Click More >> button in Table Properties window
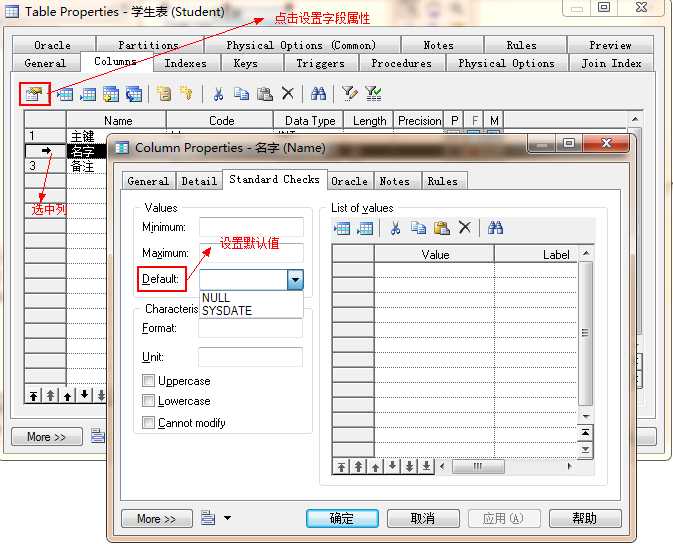Image resolution: width=673 pixels, height=544 pixels. pos(46,437)
